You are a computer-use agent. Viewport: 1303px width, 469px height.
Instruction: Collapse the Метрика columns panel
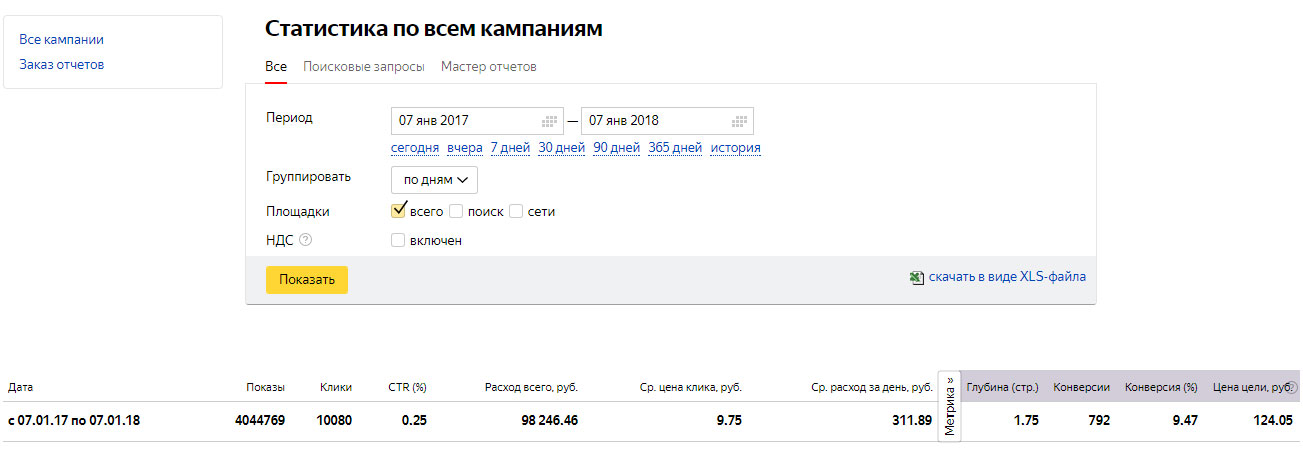[x=949, y=406]
